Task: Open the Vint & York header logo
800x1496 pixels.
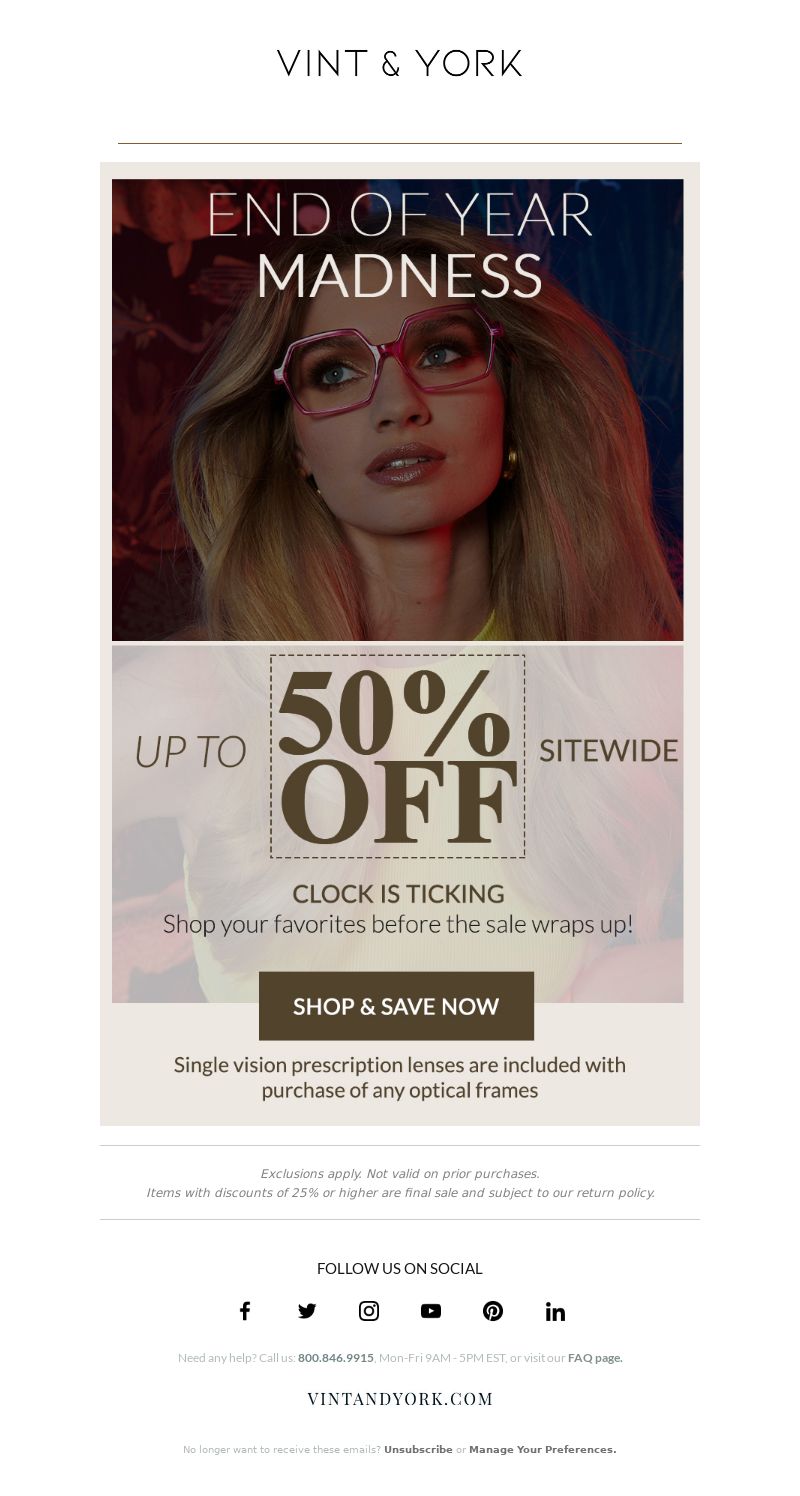Action: pos(400,63)
